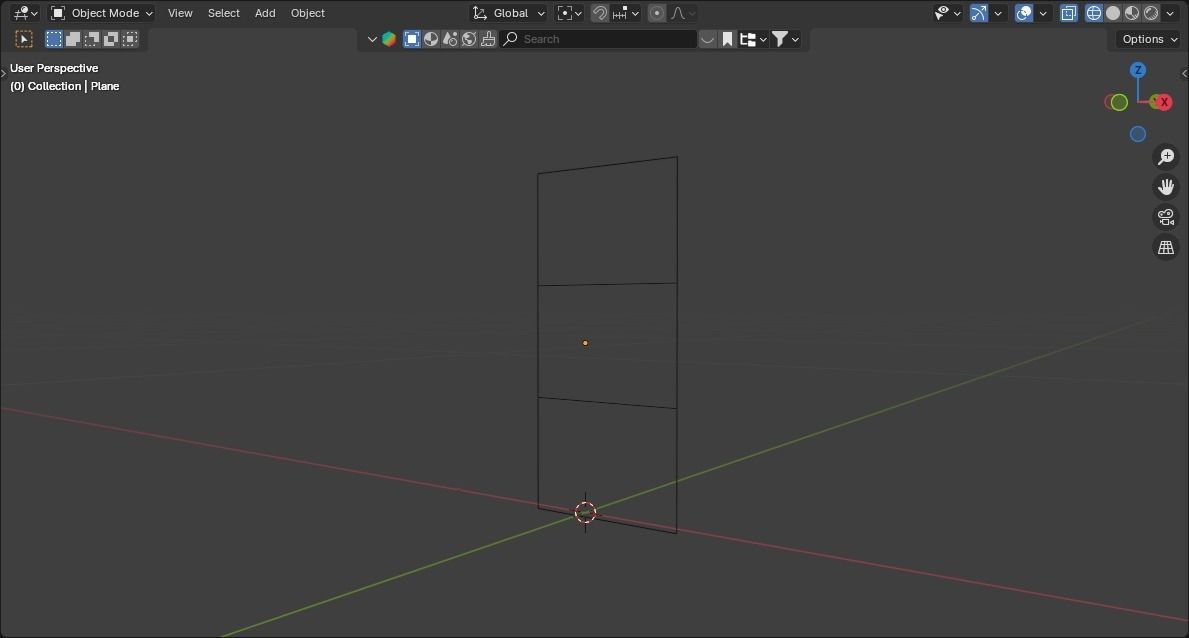Open the editor type selector
This screenshot has width=1189, height=638.
point(25,13)
